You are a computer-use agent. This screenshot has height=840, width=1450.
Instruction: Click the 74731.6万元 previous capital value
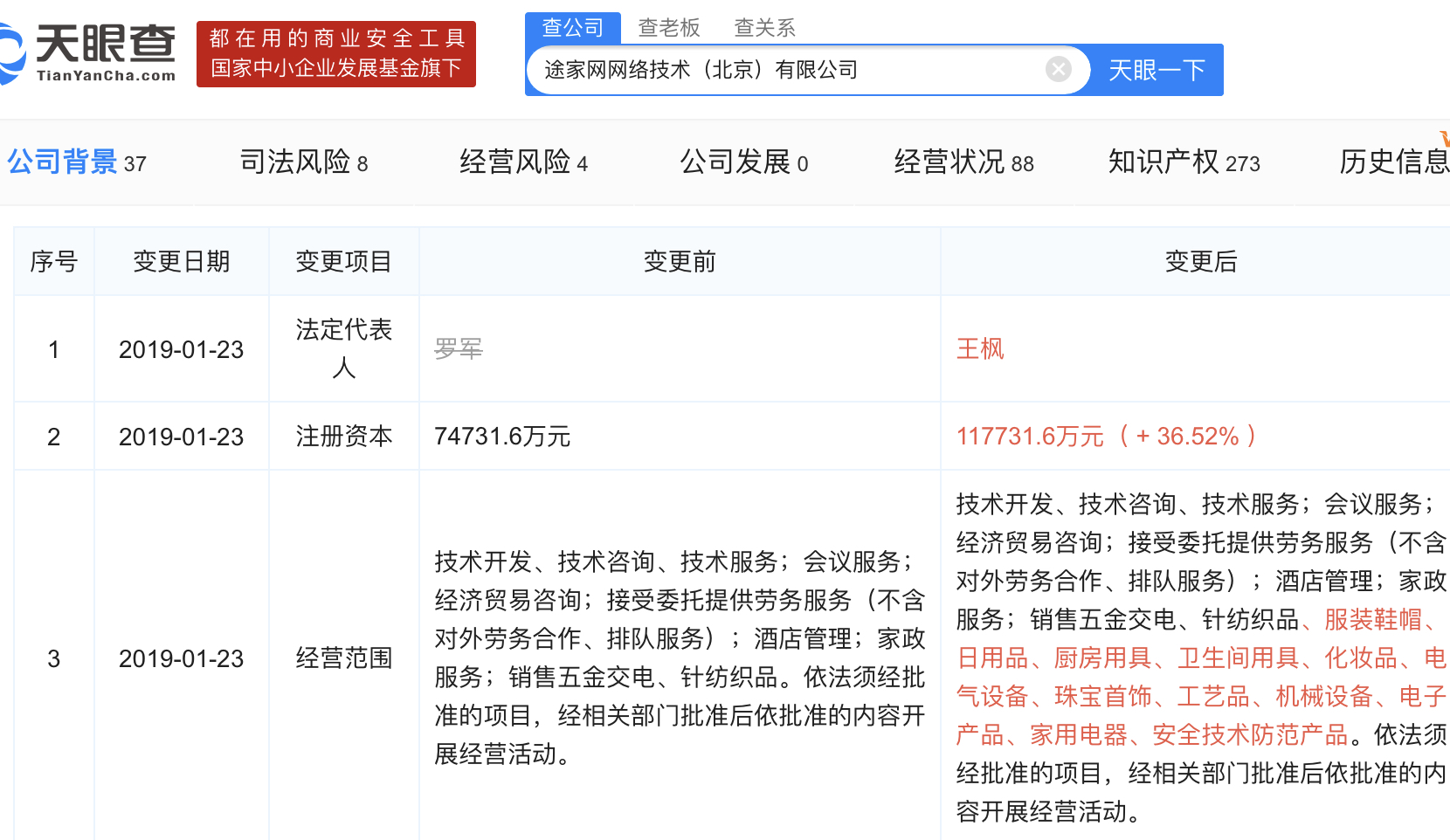click(502, 436)
